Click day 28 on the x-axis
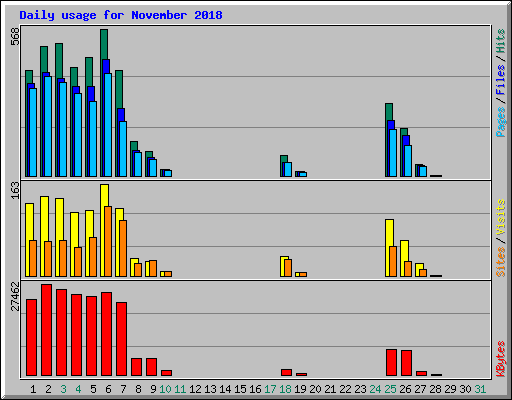This screenshot has height=400, width=512. pyautogui.click(x=435, y=389)
